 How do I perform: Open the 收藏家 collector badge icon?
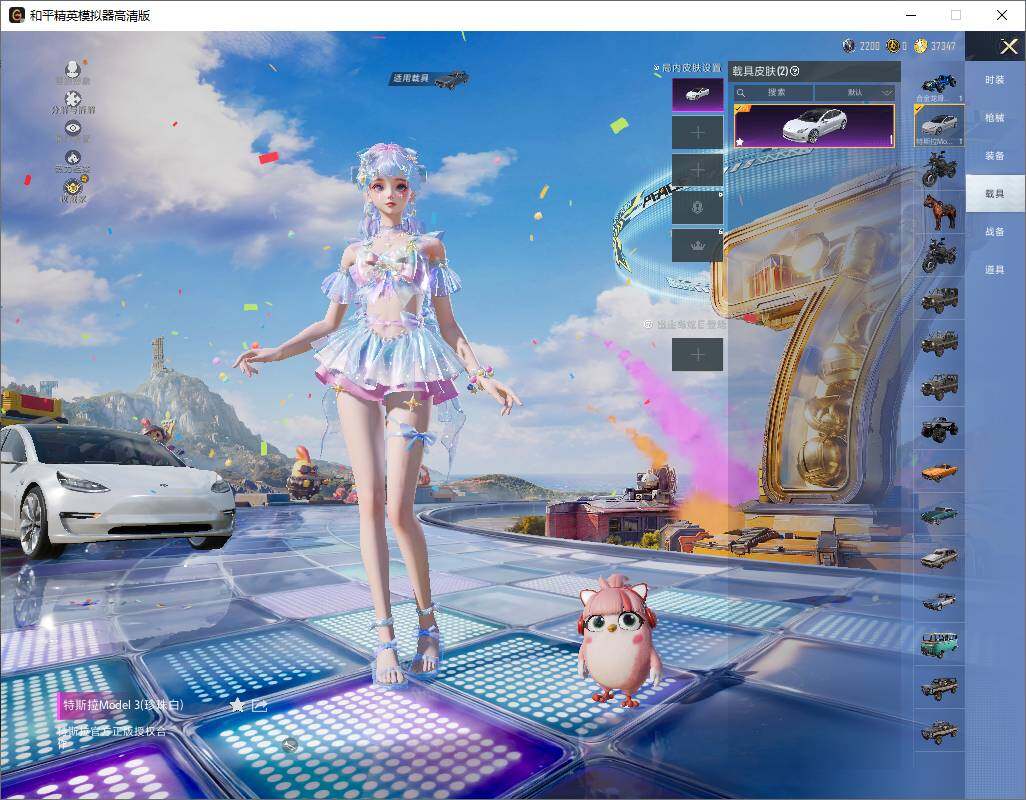point(74,186)
